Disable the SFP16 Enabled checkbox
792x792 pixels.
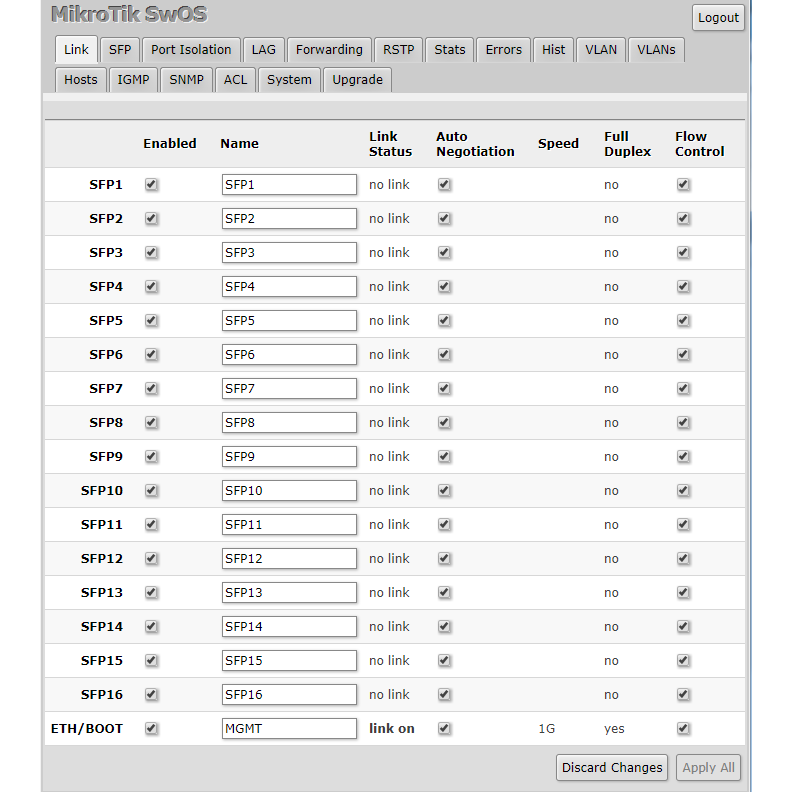coord(151,695)
